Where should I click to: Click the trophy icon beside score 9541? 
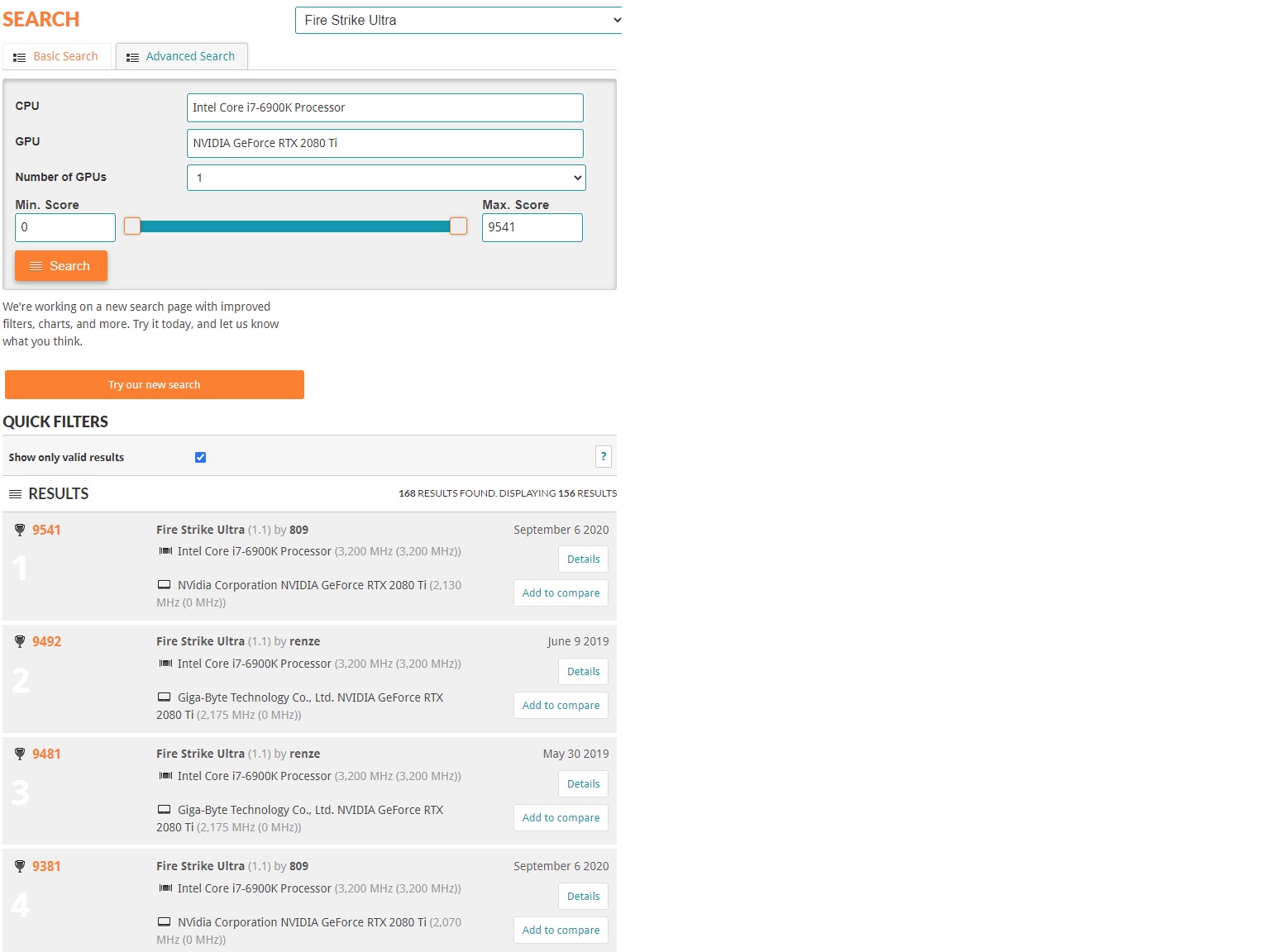20,530
